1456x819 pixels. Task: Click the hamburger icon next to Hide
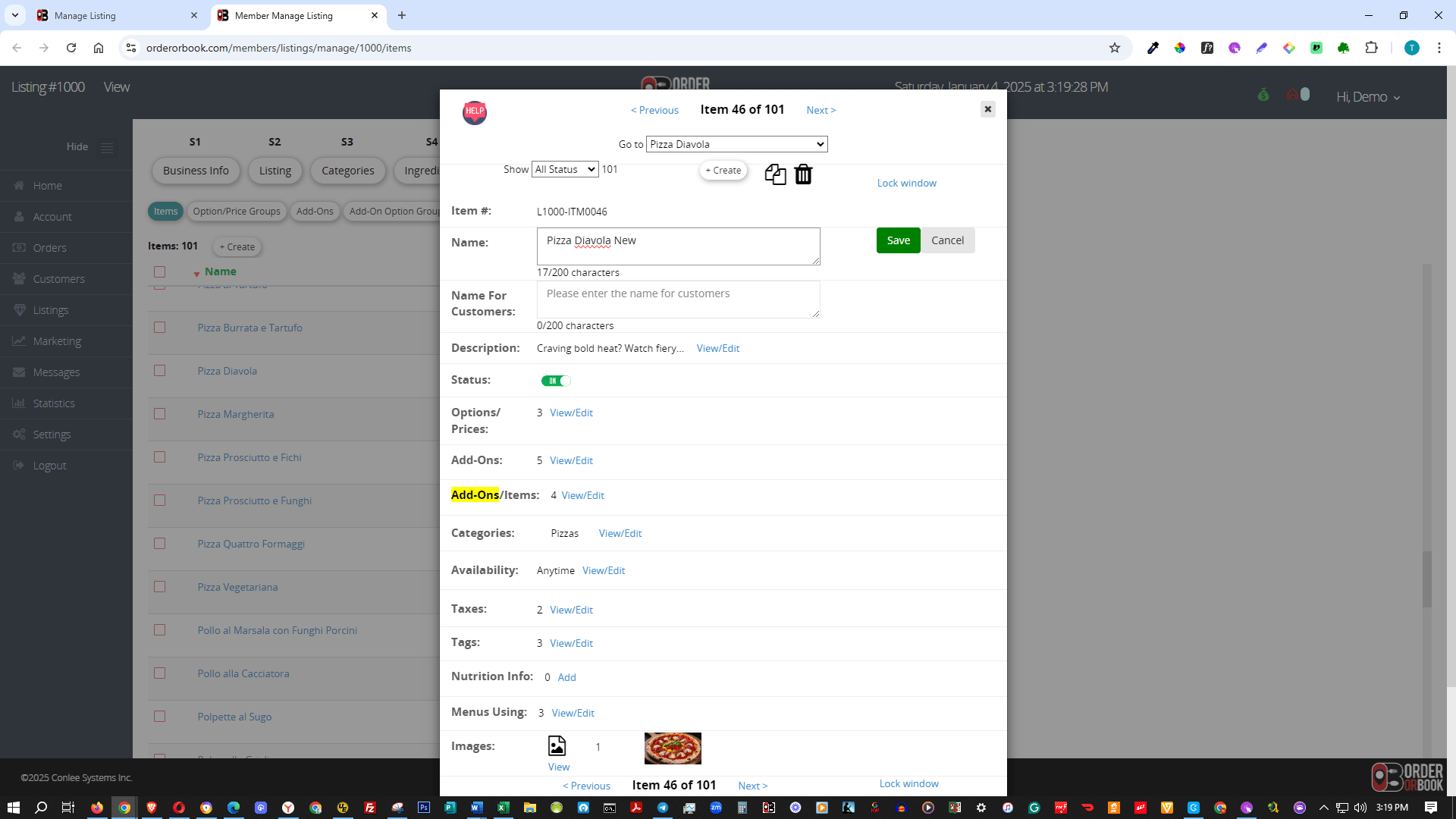(107, 148)
